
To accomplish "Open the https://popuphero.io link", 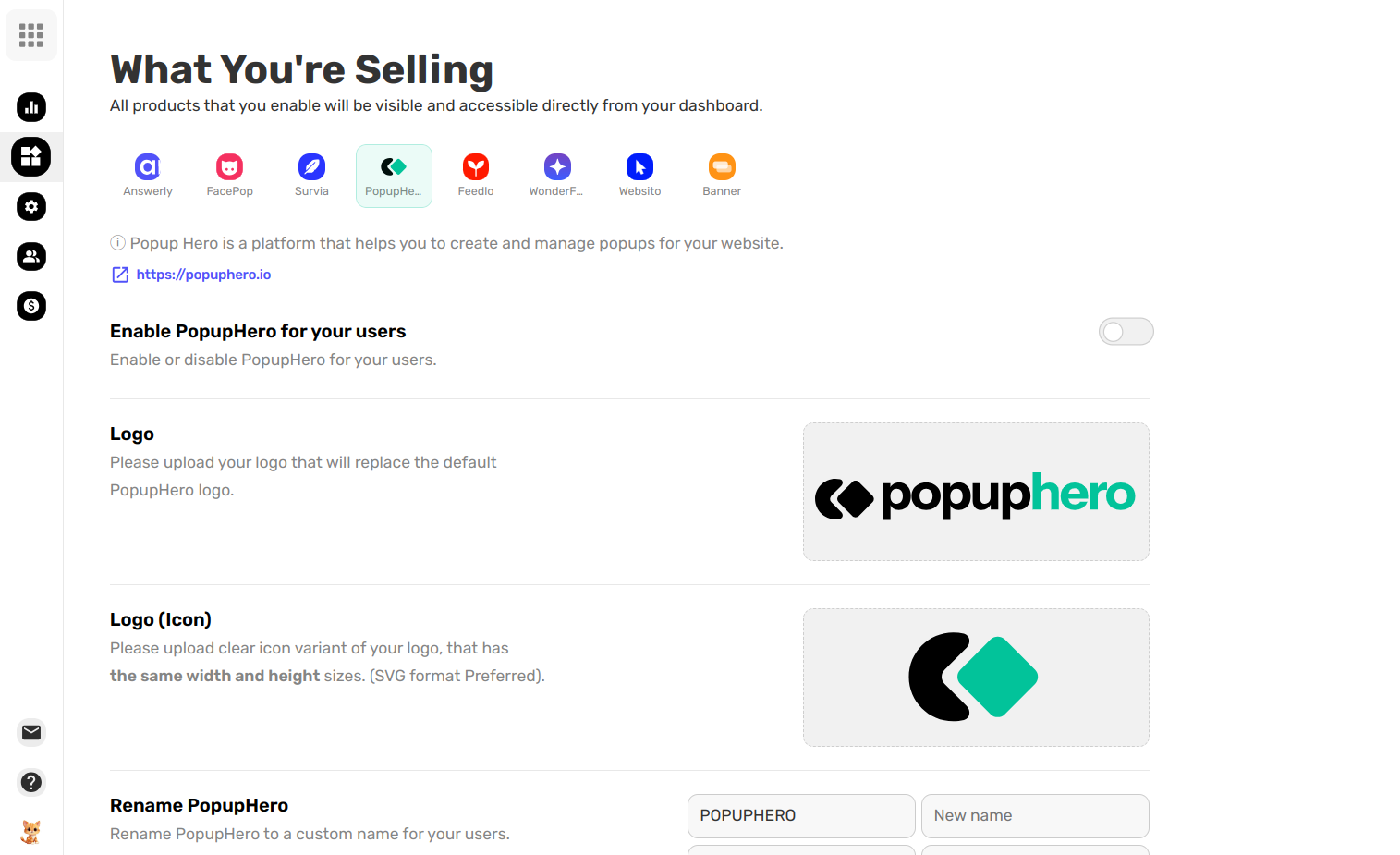I will 203,275.
